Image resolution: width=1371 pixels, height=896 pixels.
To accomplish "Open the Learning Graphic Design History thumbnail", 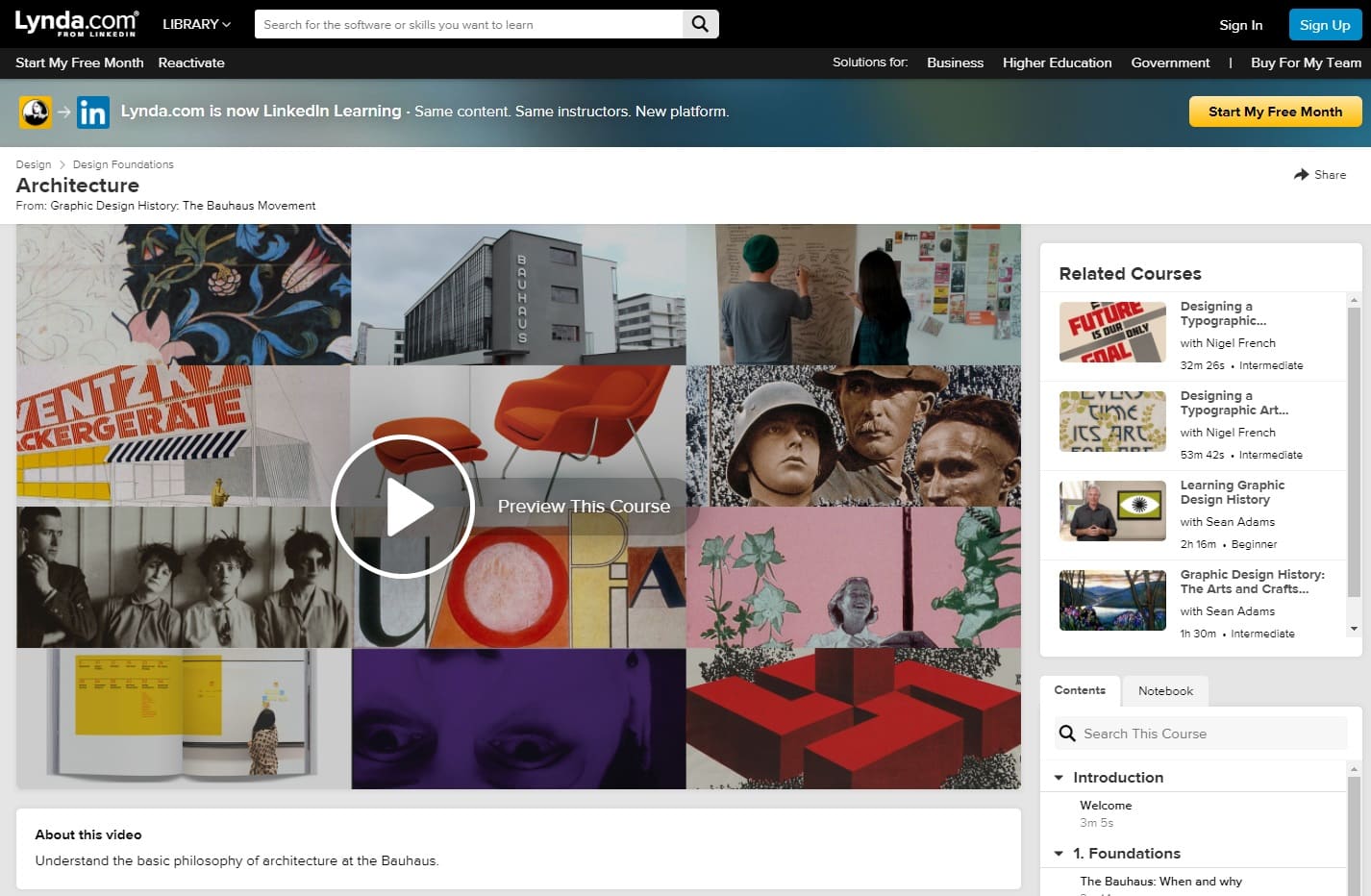I will pyautogui.click(x=1112, y=510).
